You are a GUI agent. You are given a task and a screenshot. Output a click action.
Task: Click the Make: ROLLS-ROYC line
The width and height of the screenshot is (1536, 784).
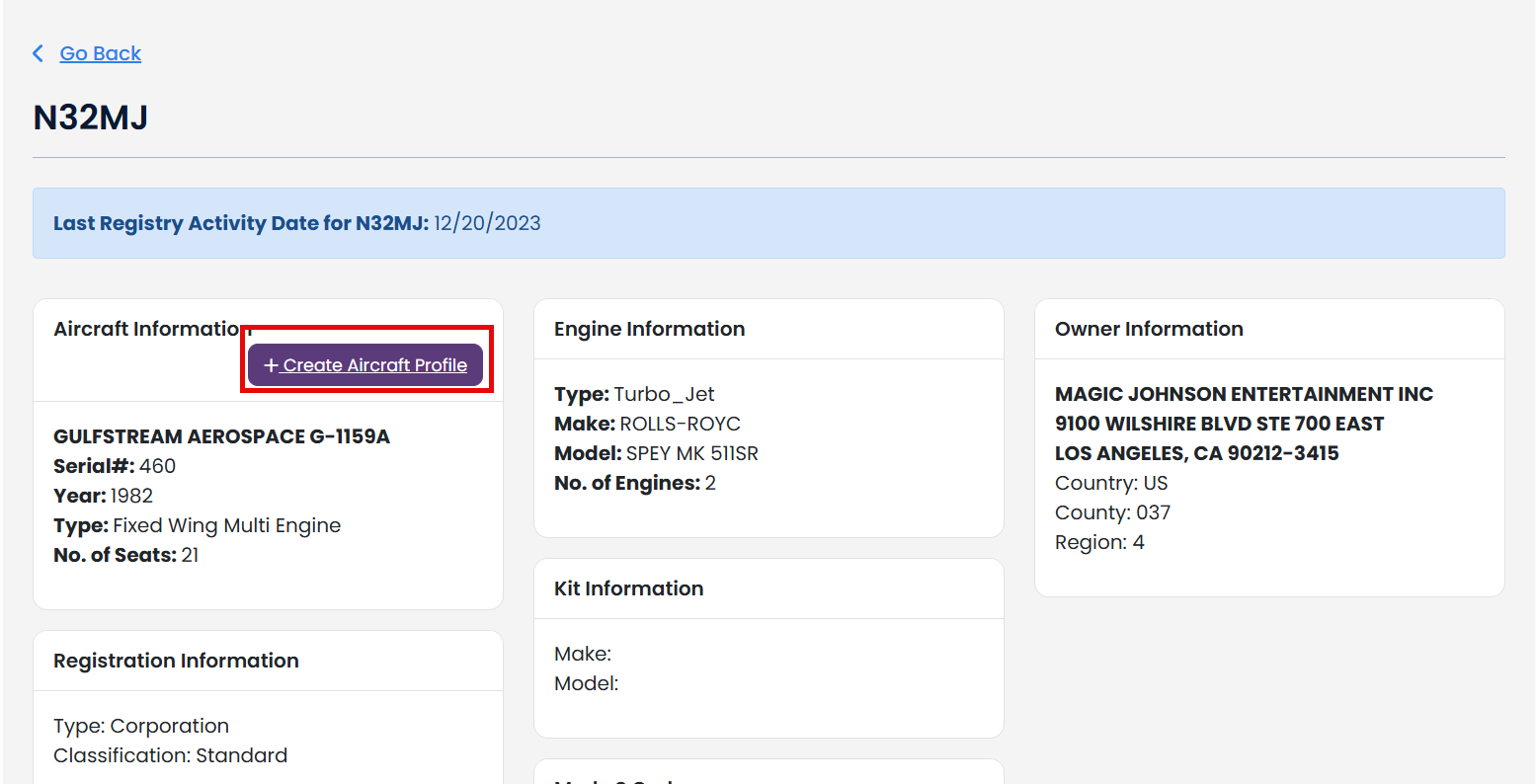647,424
